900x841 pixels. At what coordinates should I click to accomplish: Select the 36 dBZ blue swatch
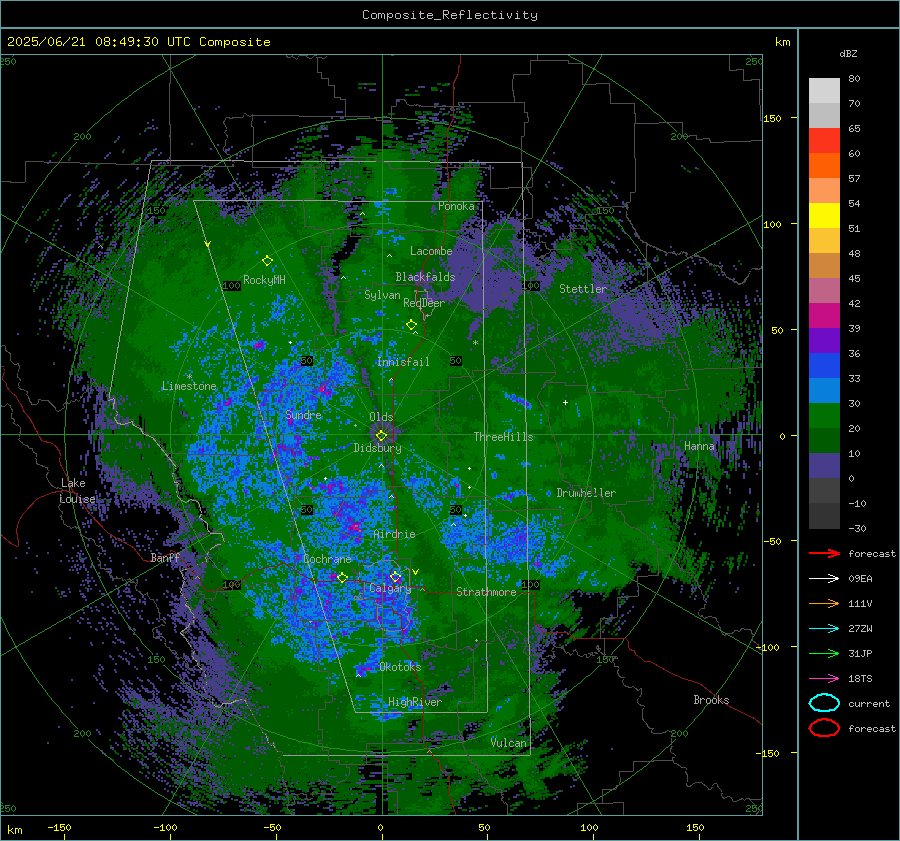[824, 365]
